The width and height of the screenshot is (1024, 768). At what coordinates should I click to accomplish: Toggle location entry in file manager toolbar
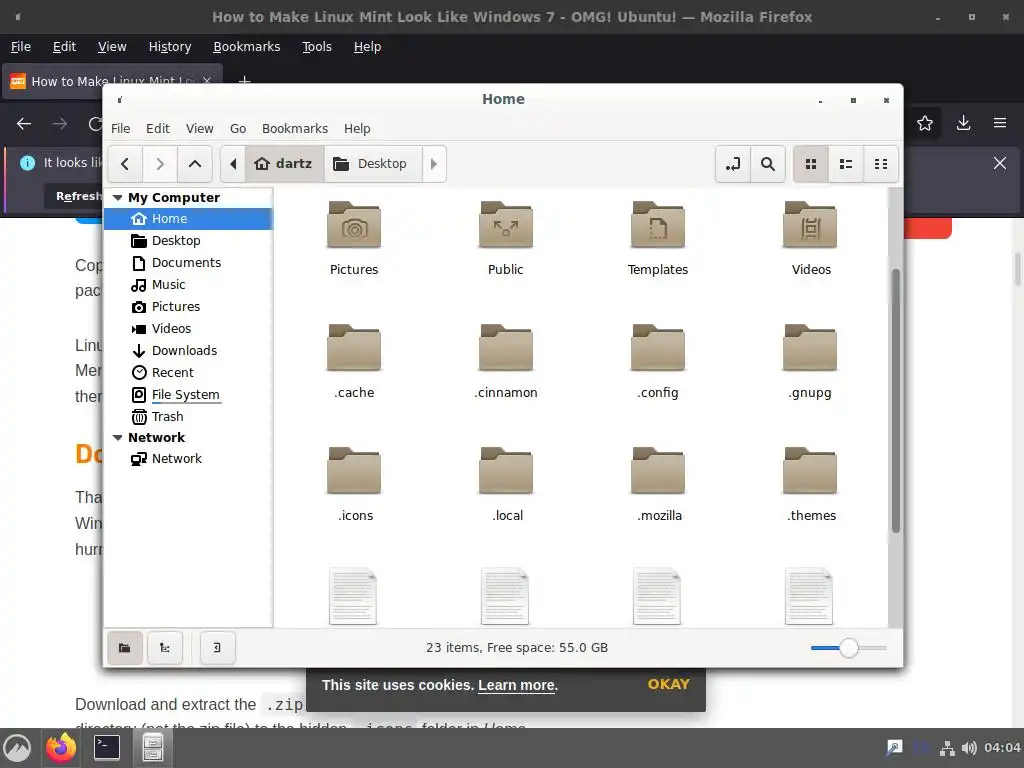tap(733, 164)
